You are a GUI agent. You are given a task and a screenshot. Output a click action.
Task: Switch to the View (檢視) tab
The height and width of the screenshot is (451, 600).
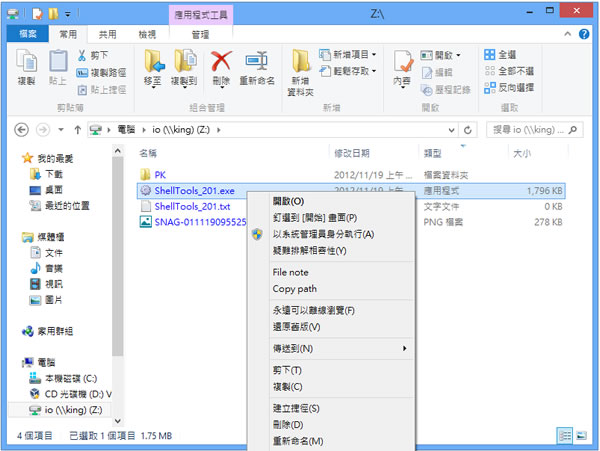click(147, 34)
